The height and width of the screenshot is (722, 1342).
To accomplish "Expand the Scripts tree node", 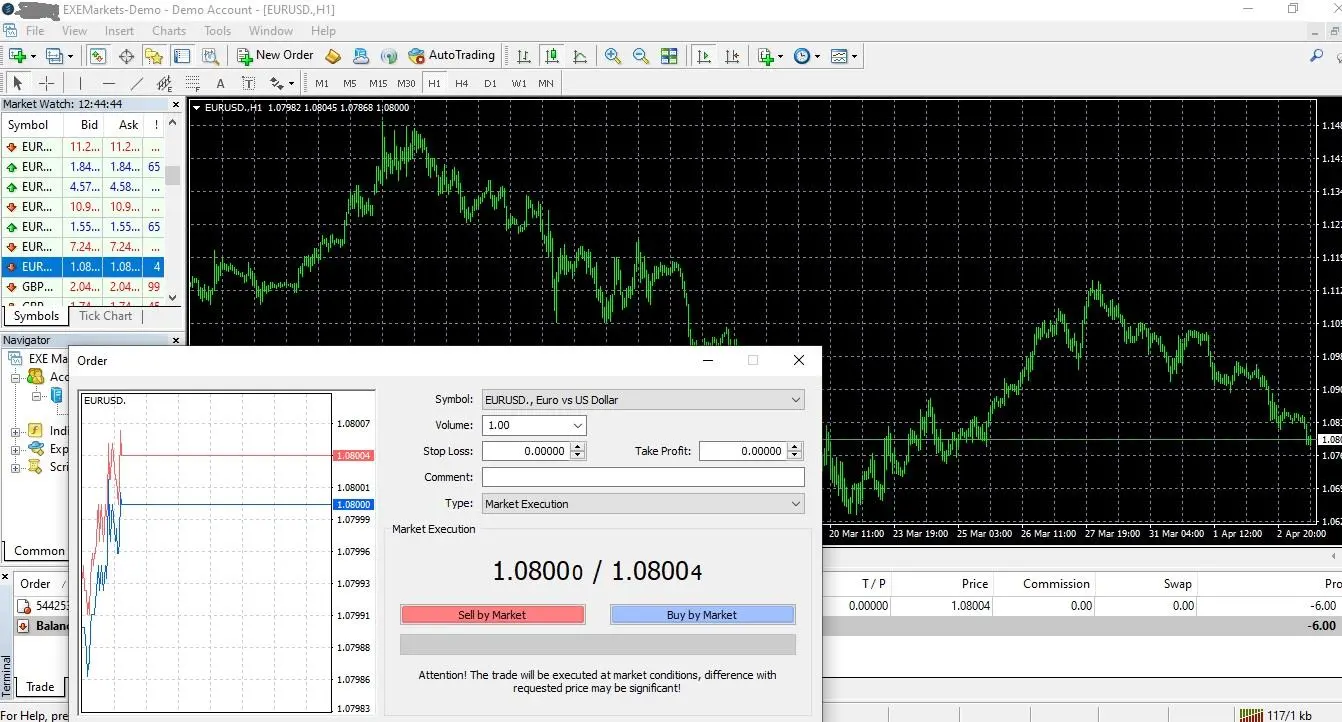I will [x=16, y=468].
